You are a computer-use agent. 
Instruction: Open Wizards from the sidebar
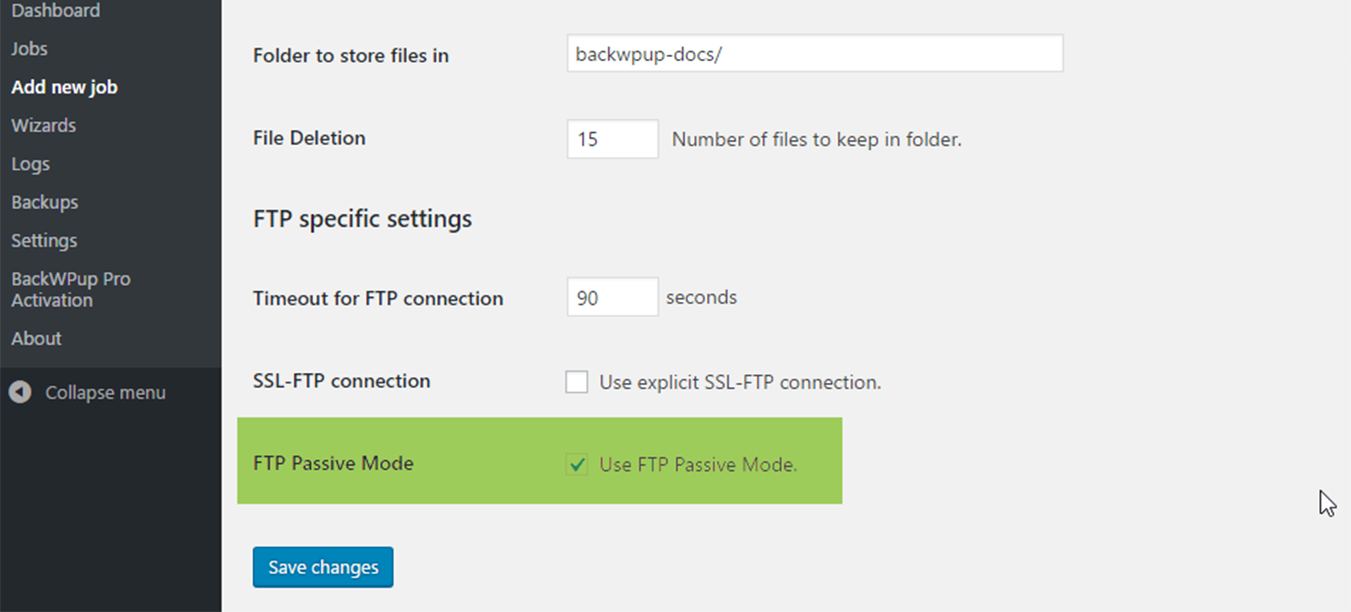44,126
